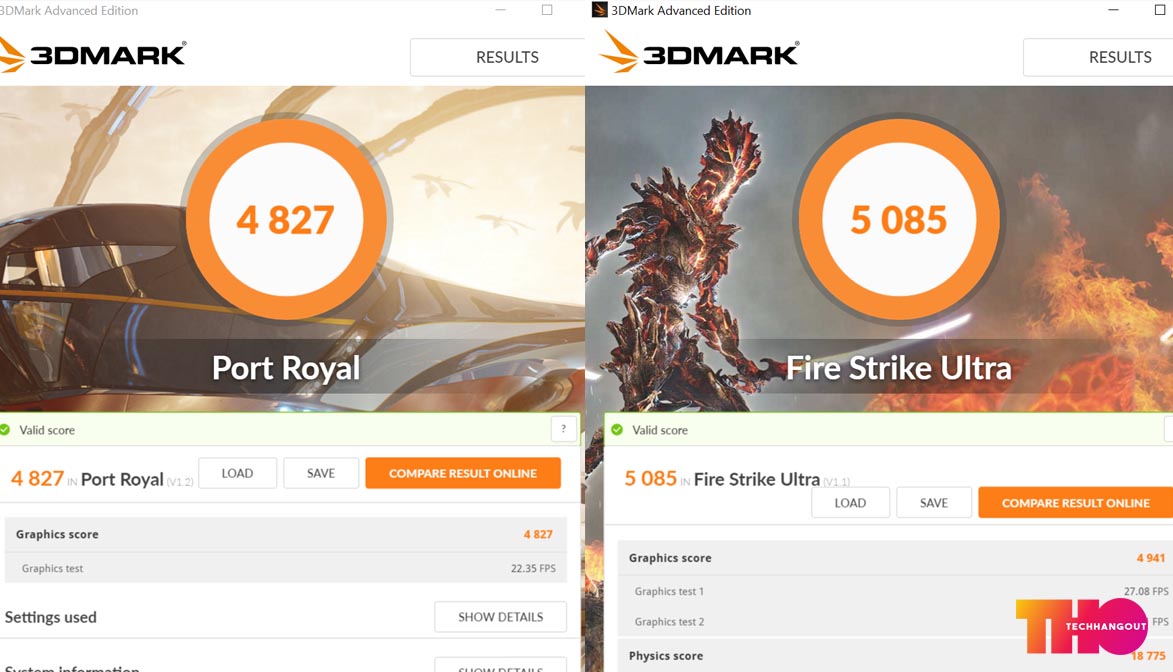The height and width of the screenshot is (672, 1173).
Task: Open the question mark help for Port Royal
Action: (x=563, y=429)
